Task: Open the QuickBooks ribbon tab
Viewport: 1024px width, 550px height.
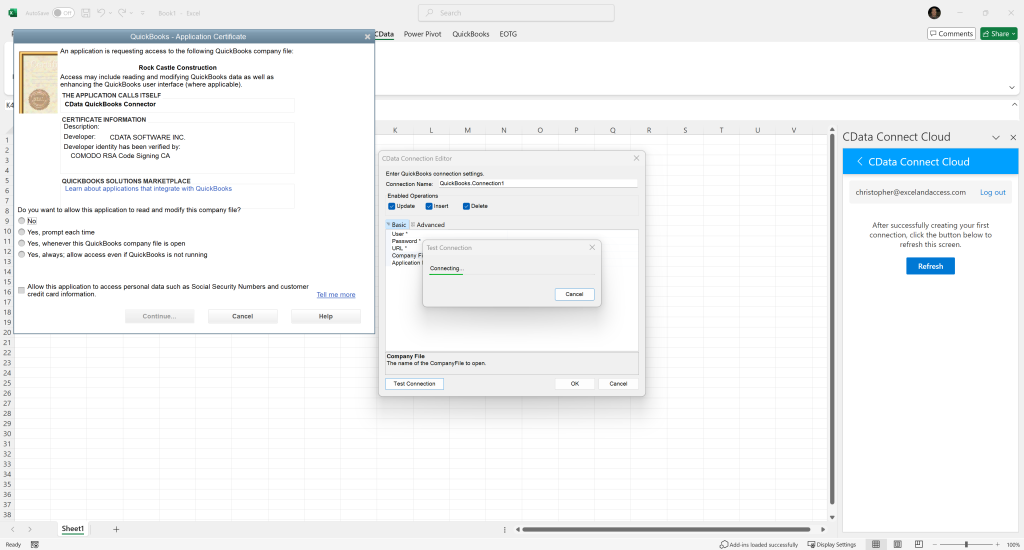Action: point(471,34)
